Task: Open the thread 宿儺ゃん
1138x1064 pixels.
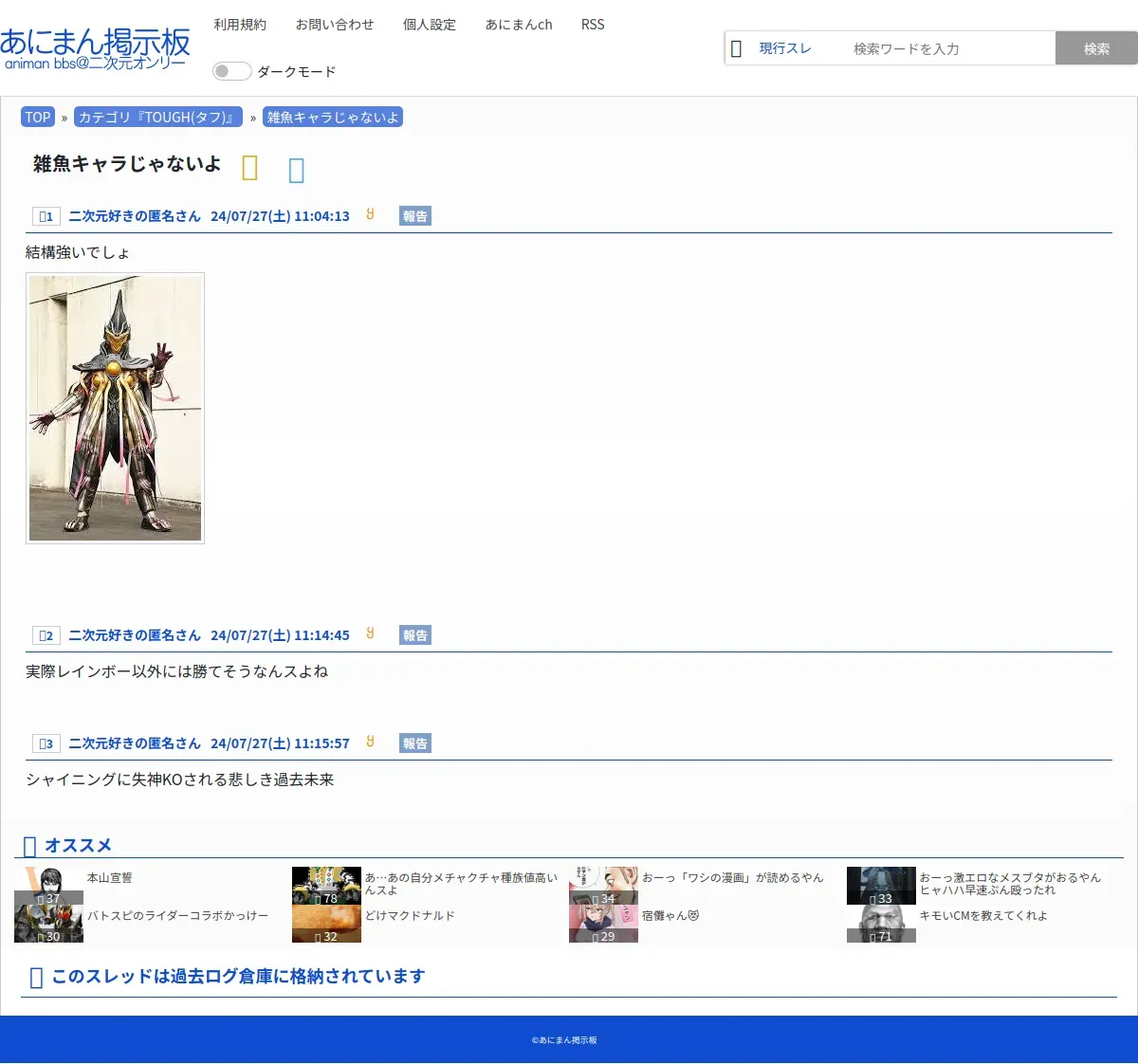Action: 670,916
